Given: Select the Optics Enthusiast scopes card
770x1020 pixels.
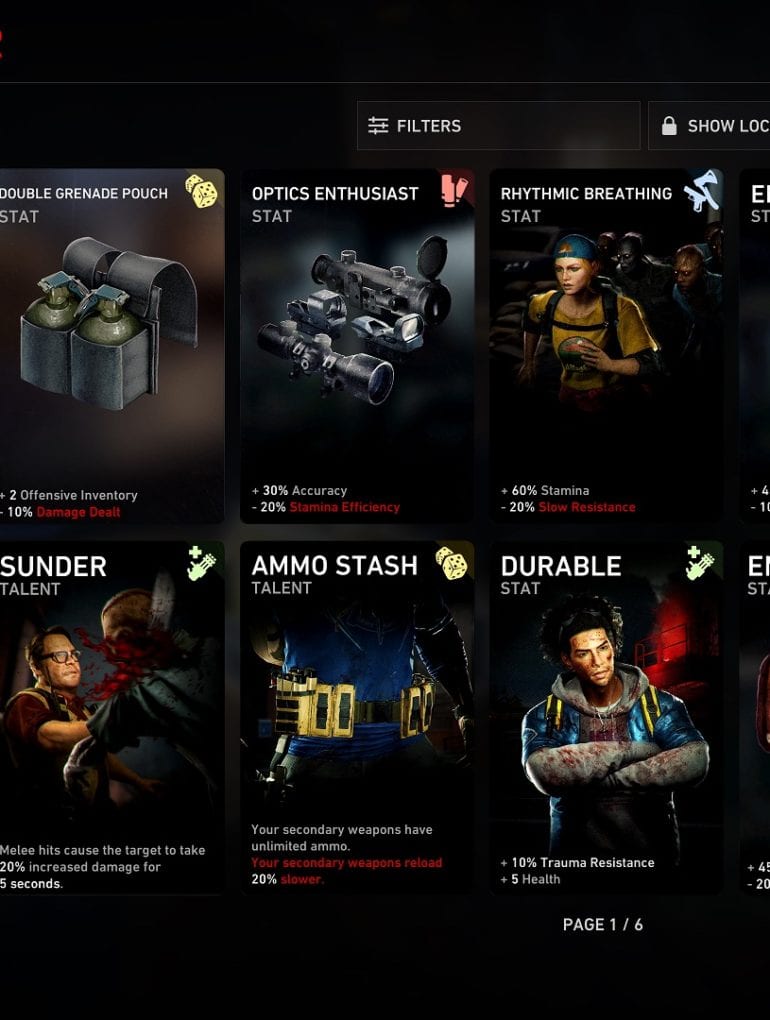Looking at the screenshot, I should (357, 346).
